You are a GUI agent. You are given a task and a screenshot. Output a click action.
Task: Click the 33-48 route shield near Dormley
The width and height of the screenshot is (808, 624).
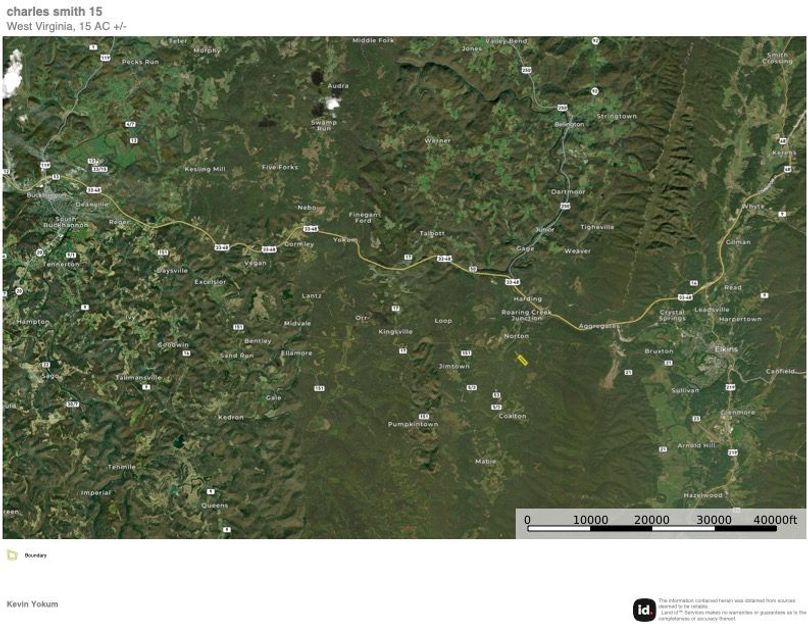(x=268, y=248)
